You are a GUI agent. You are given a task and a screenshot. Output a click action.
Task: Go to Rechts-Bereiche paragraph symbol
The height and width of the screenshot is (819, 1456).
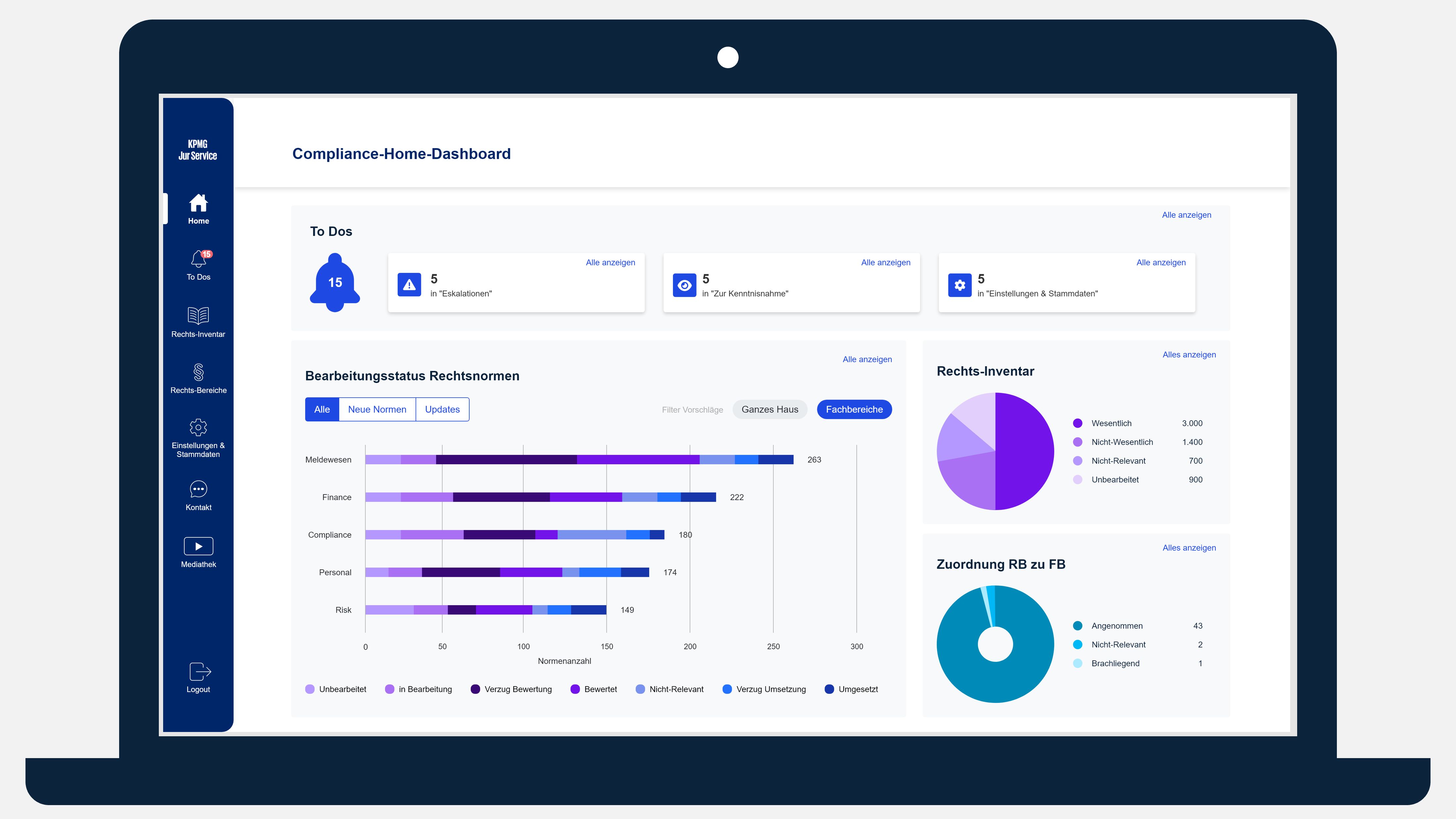pos(199,372)
